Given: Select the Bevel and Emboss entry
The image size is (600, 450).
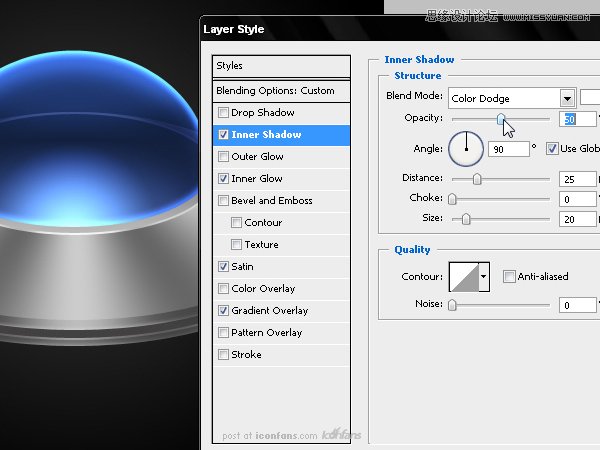Looking at the screenshot, I should point(271,201).
